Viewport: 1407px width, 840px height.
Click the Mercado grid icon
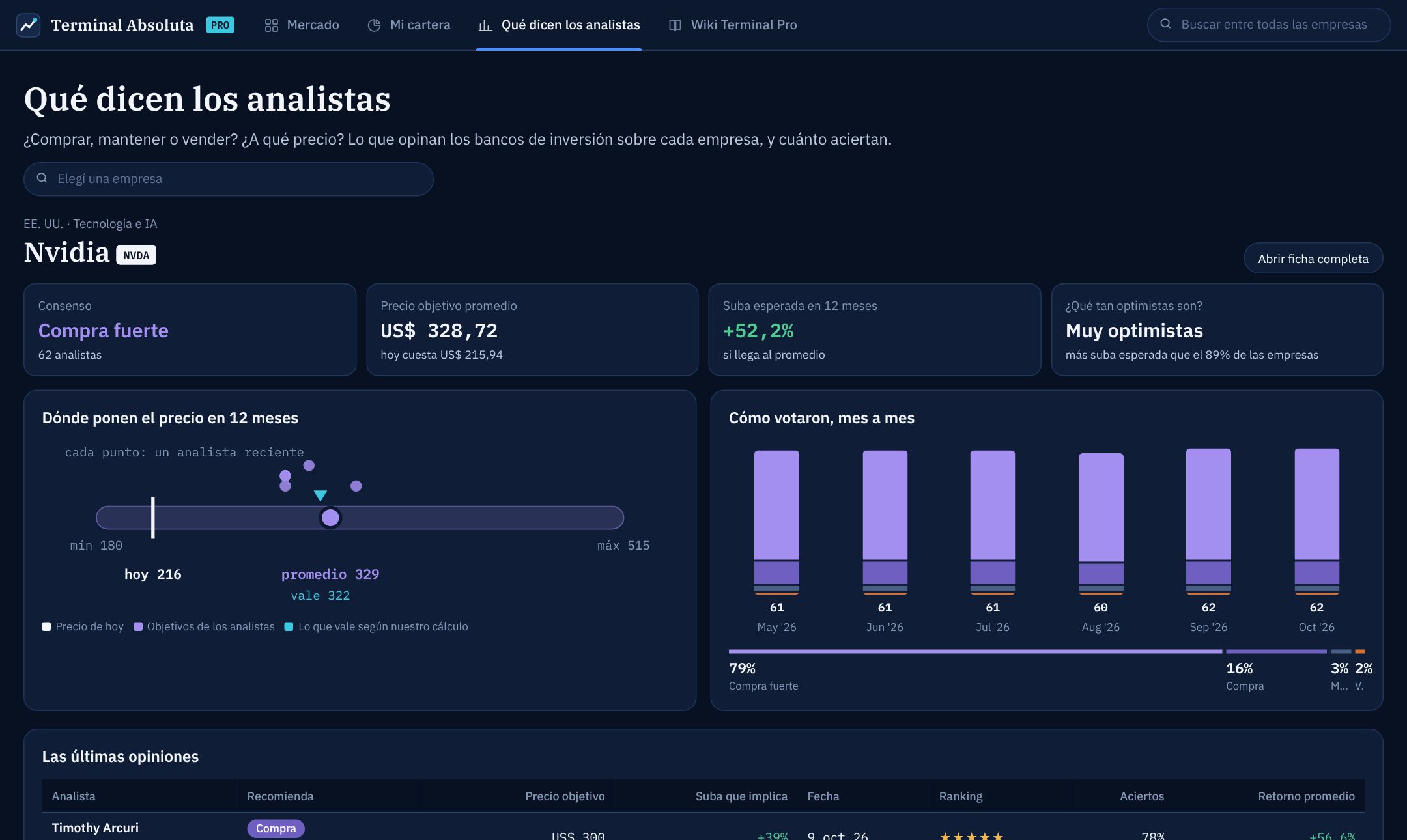272,25
